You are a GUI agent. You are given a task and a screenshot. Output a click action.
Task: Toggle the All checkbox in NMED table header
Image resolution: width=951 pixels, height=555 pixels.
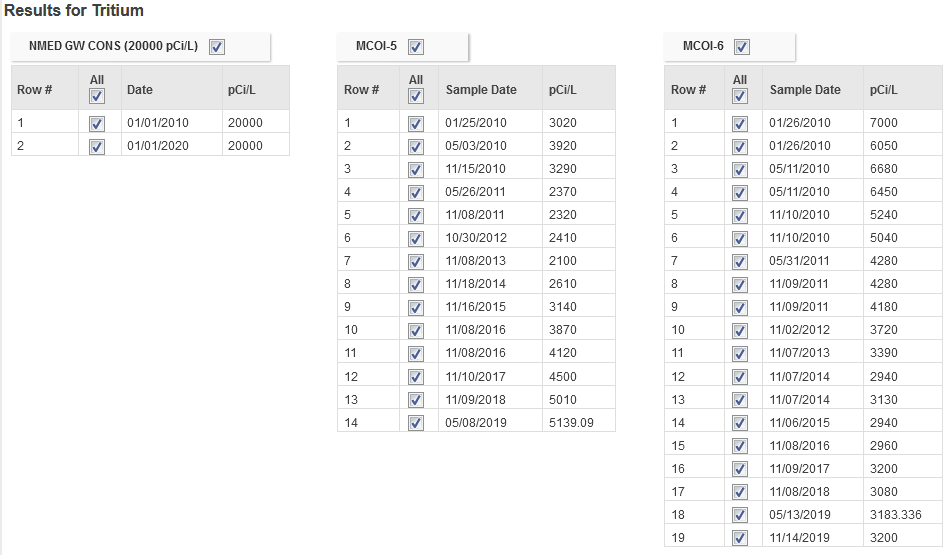97,96
